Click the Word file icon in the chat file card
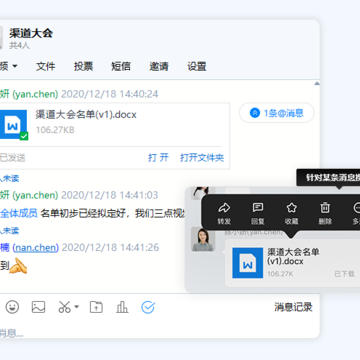This screenshot has height=360, width=360. [x=13, y=124]
